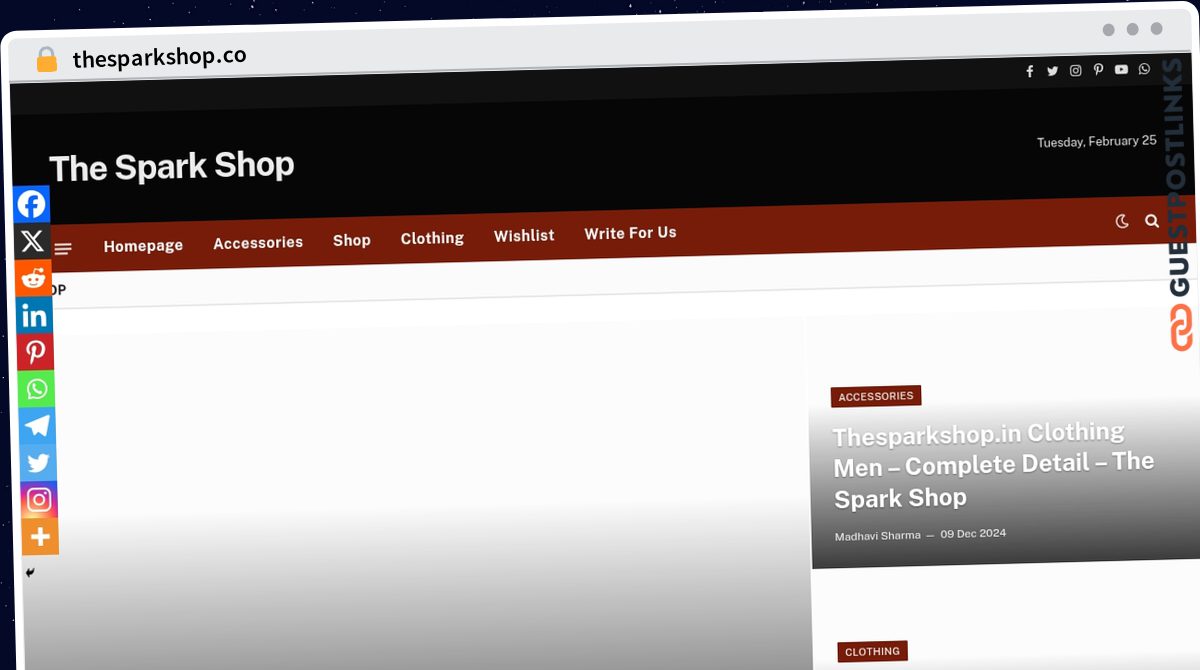1200x670 pixels.
Task: Open the Clothing menu item
Action: tap(432, 238)
